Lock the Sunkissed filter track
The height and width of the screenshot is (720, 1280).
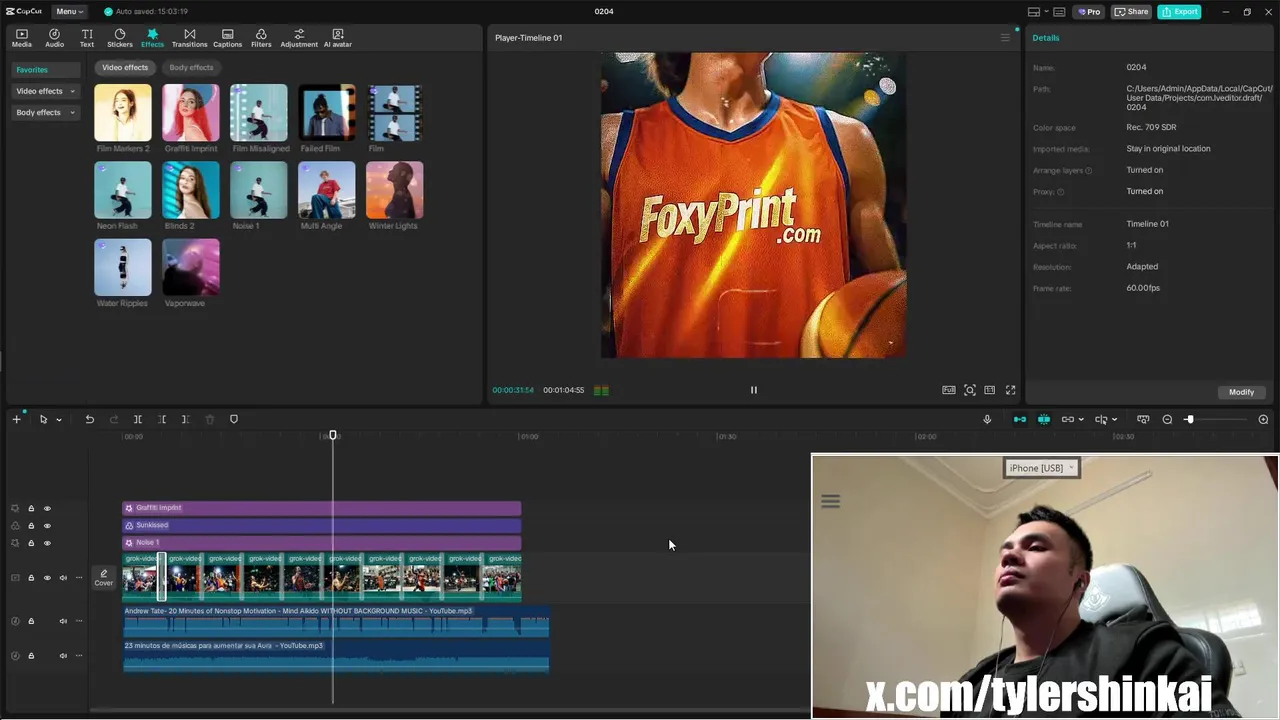pos(31,526)
